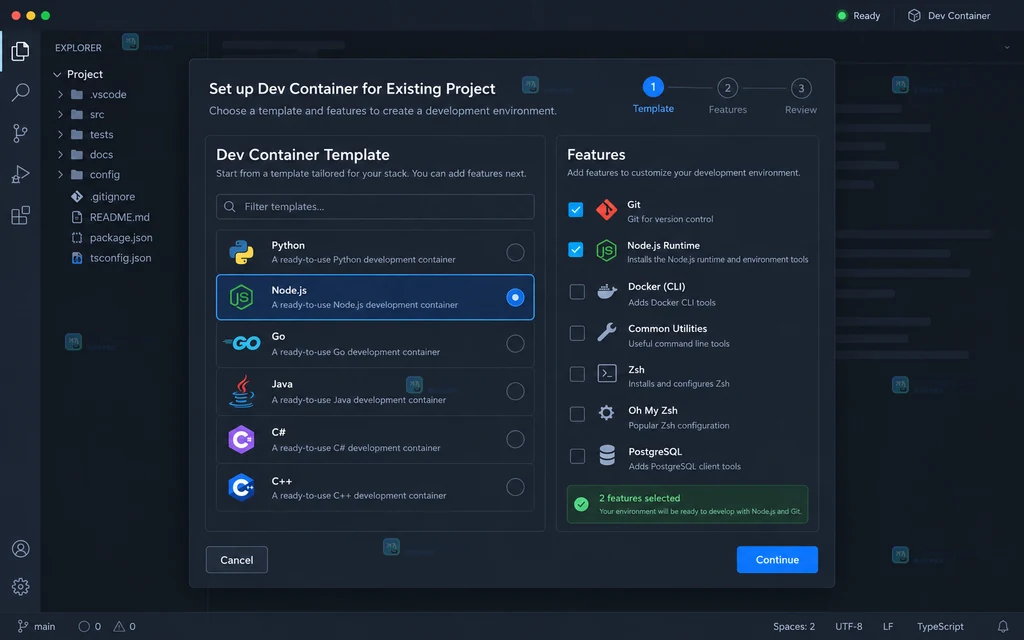Click the errors count icon in status bar
The height and width of the screenshot is (640, 1024).
84,626
